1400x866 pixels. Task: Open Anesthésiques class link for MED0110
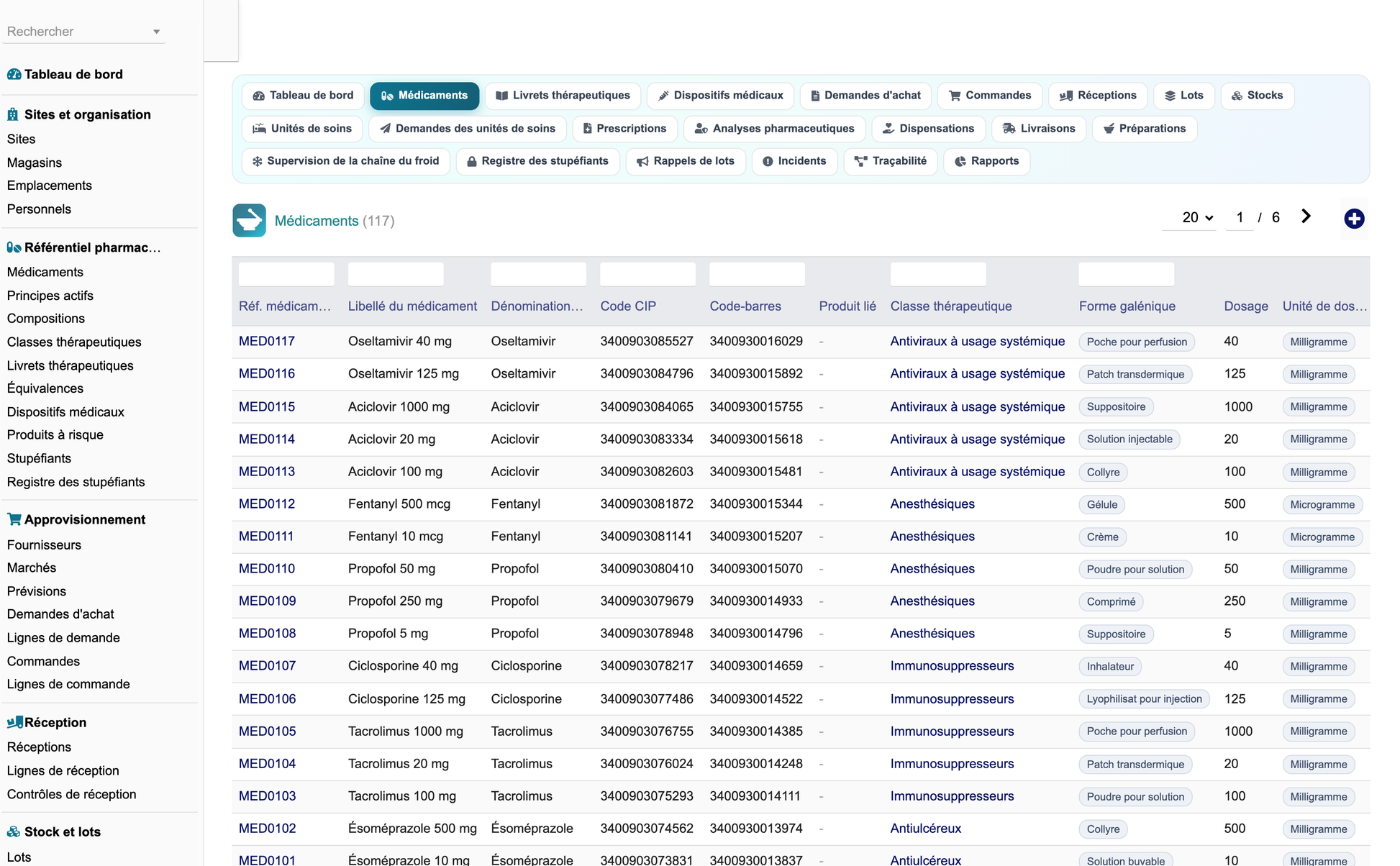tap(932, 568)
